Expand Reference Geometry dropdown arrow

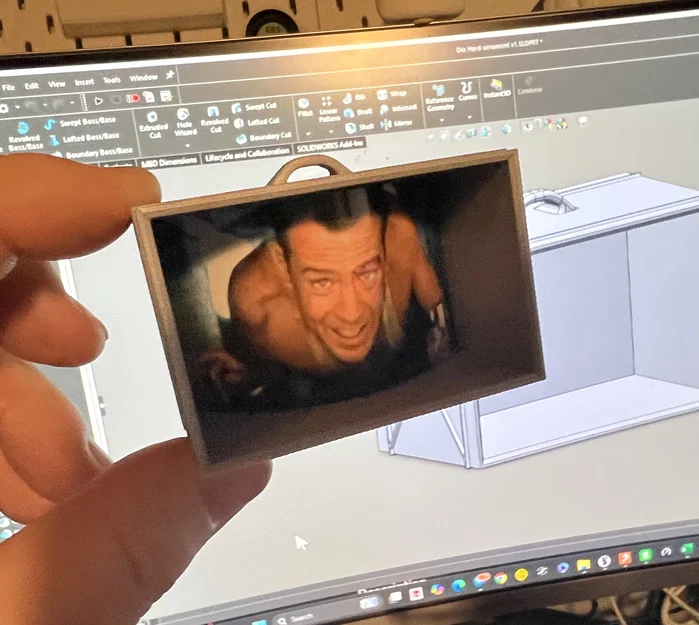(442, 120)
